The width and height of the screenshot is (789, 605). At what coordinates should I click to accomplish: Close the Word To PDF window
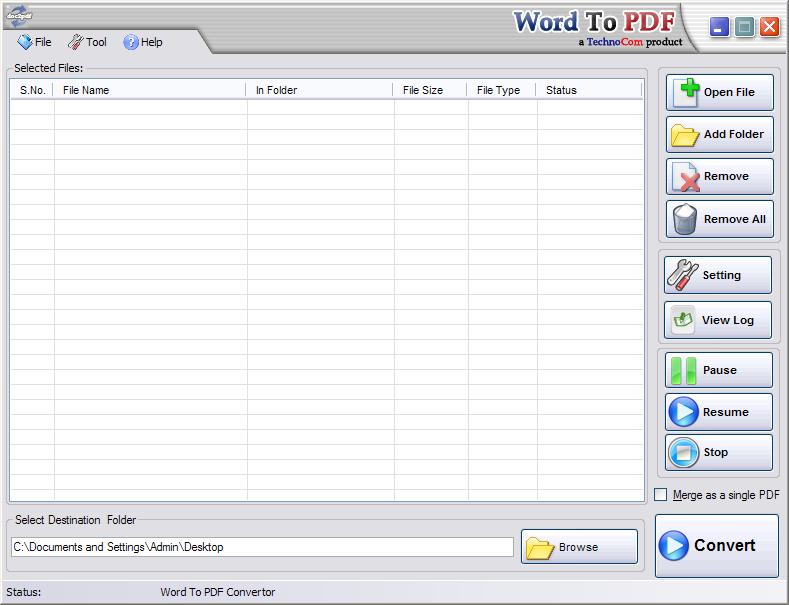(x=769, y=26)
